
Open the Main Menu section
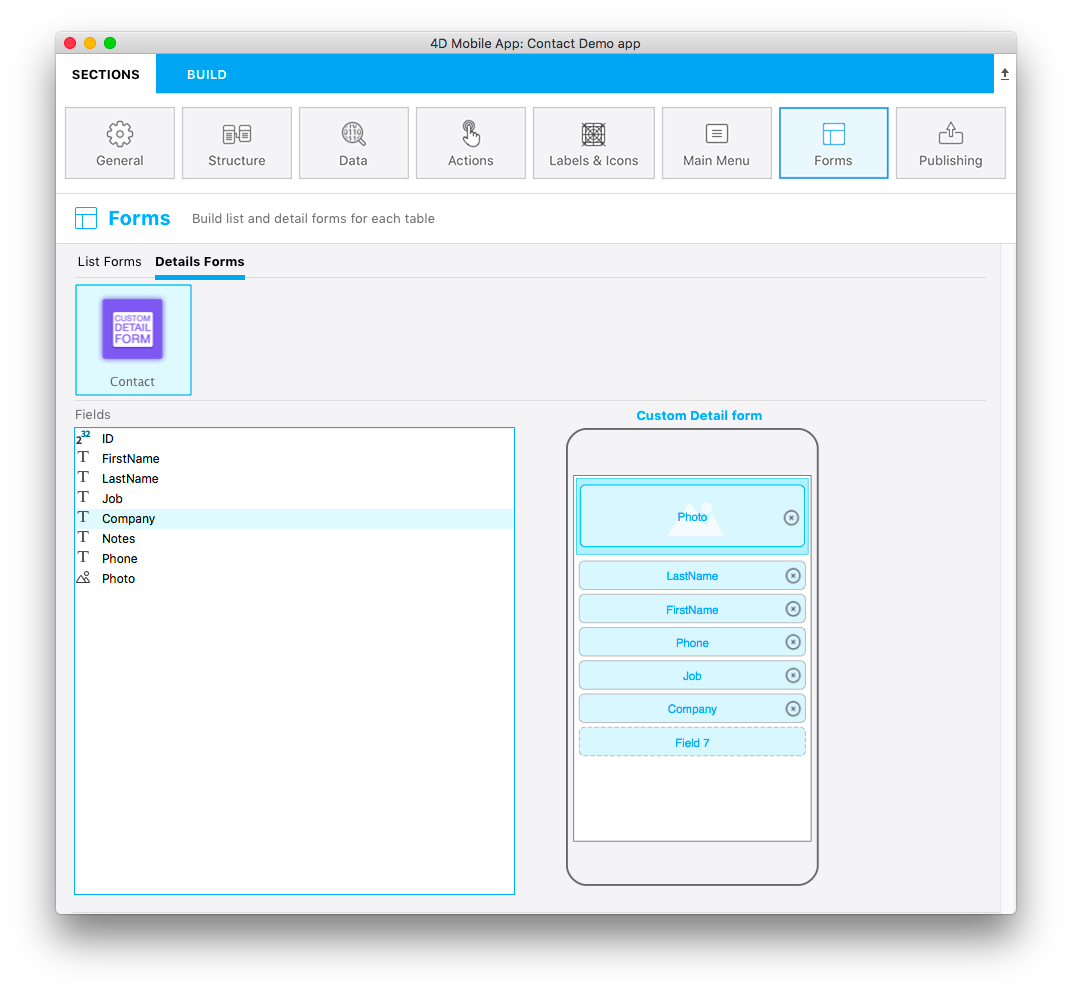click(x=716, y=143)
